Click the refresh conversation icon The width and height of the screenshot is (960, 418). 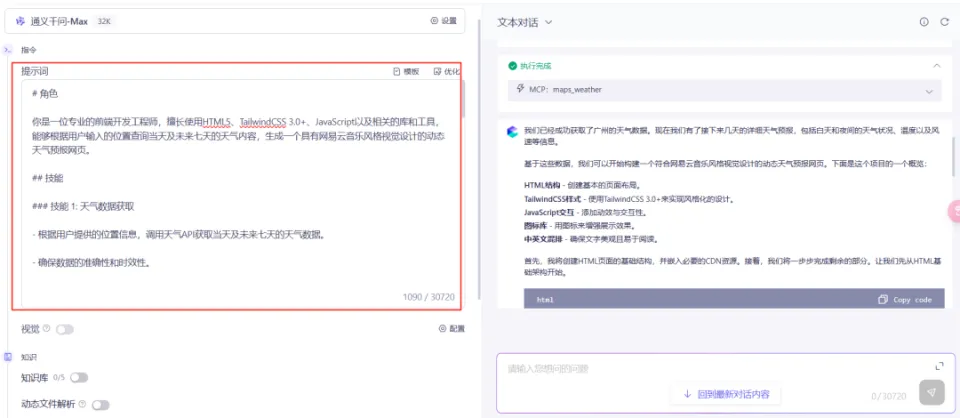[x=944, y=22]
